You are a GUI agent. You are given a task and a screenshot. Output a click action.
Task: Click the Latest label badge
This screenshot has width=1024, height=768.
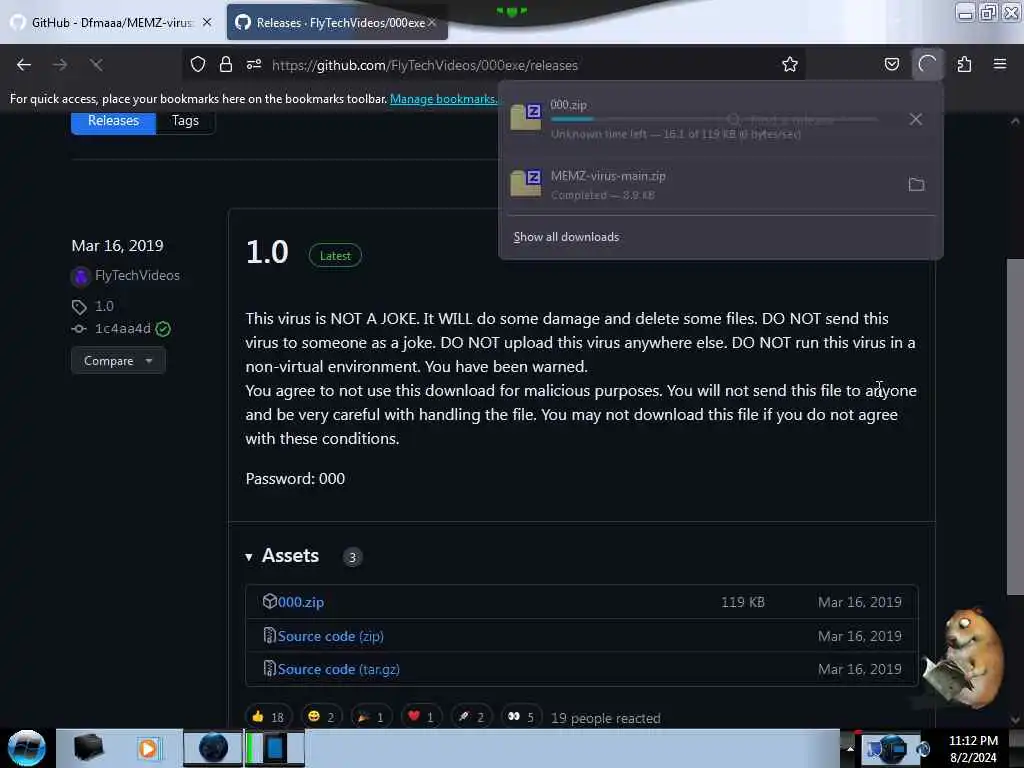pos(335,256)
